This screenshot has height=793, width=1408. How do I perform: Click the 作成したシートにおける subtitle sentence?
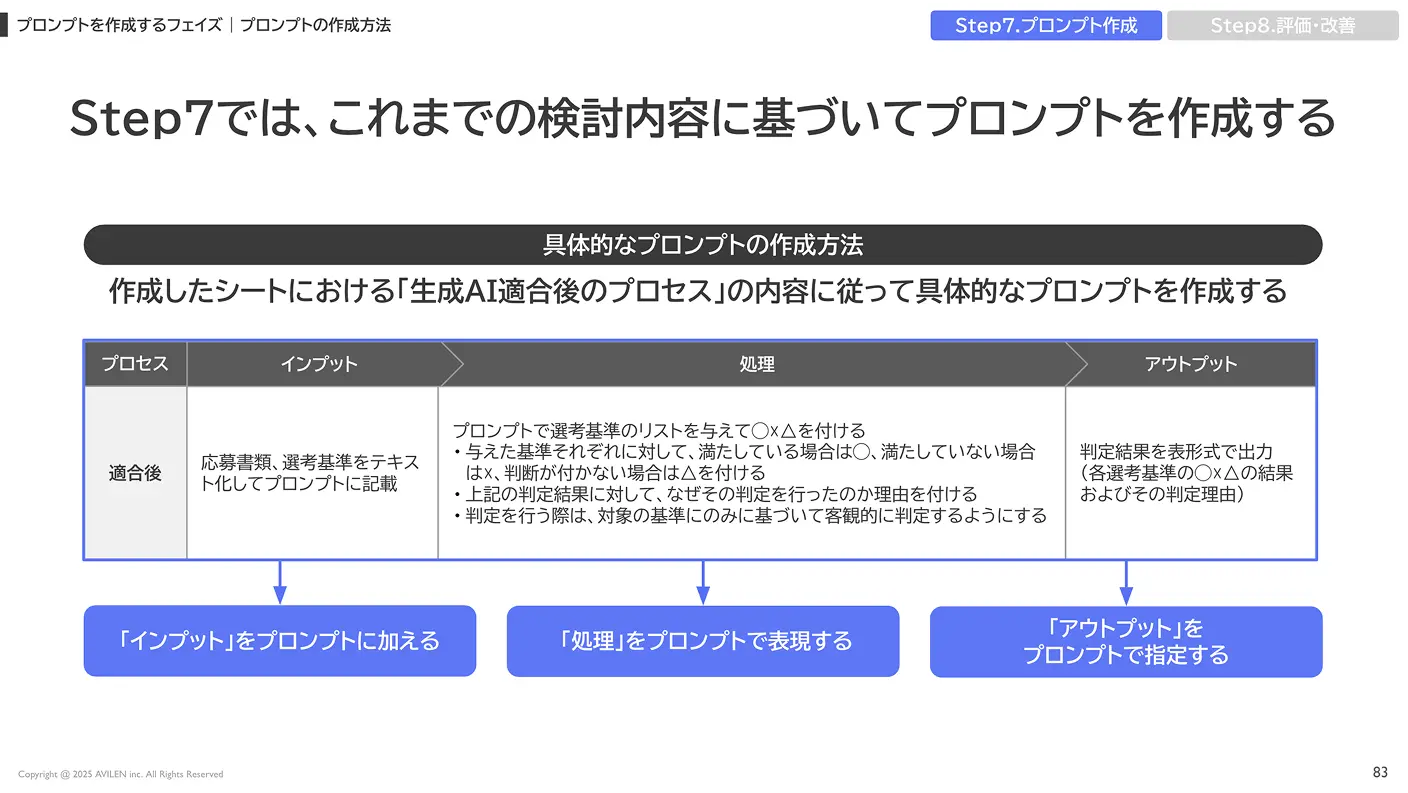tap(698, 291)
